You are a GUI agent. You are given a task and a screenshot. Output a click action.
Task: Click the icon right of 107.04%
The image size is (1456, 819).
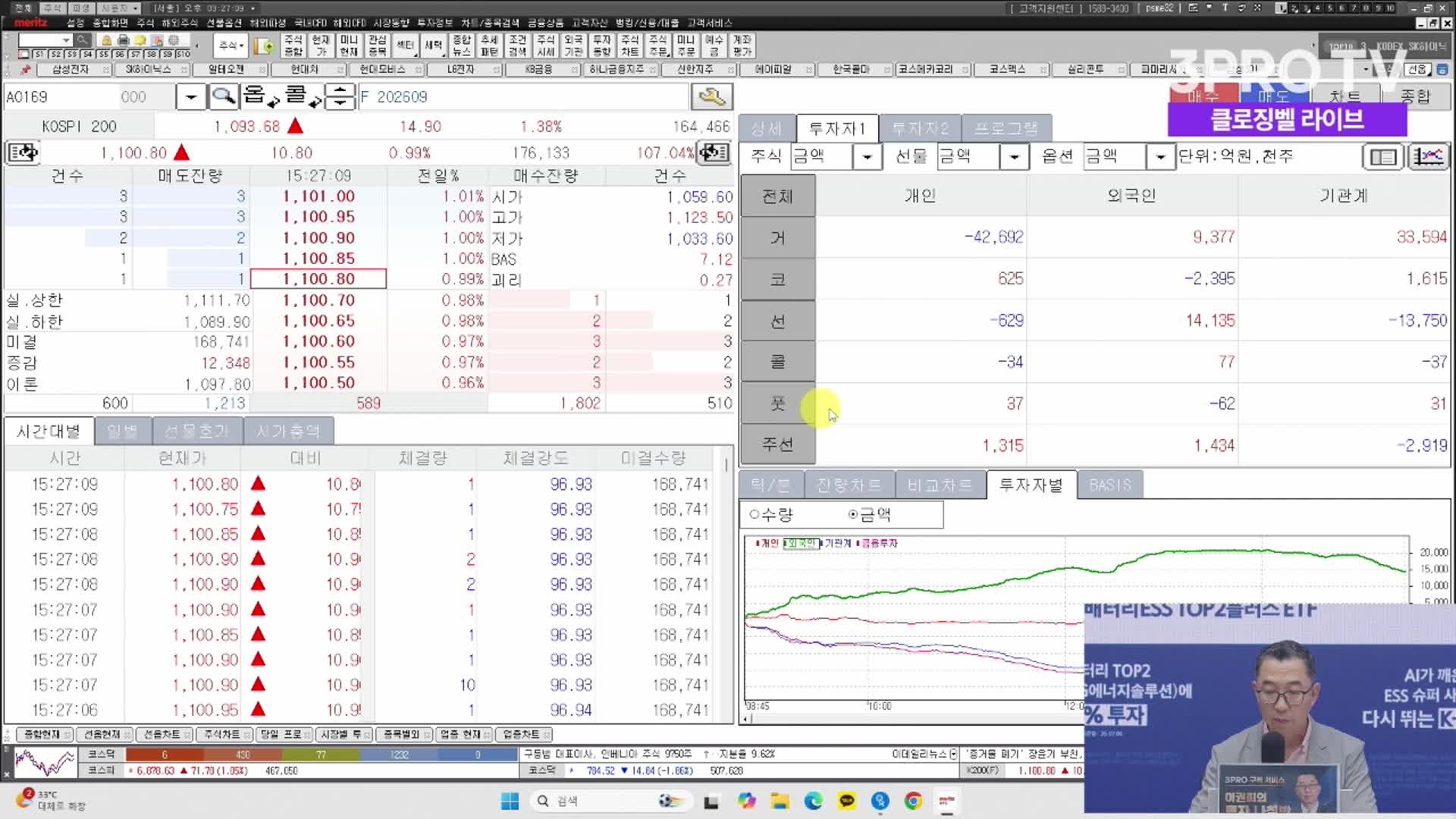pos(714,153)
